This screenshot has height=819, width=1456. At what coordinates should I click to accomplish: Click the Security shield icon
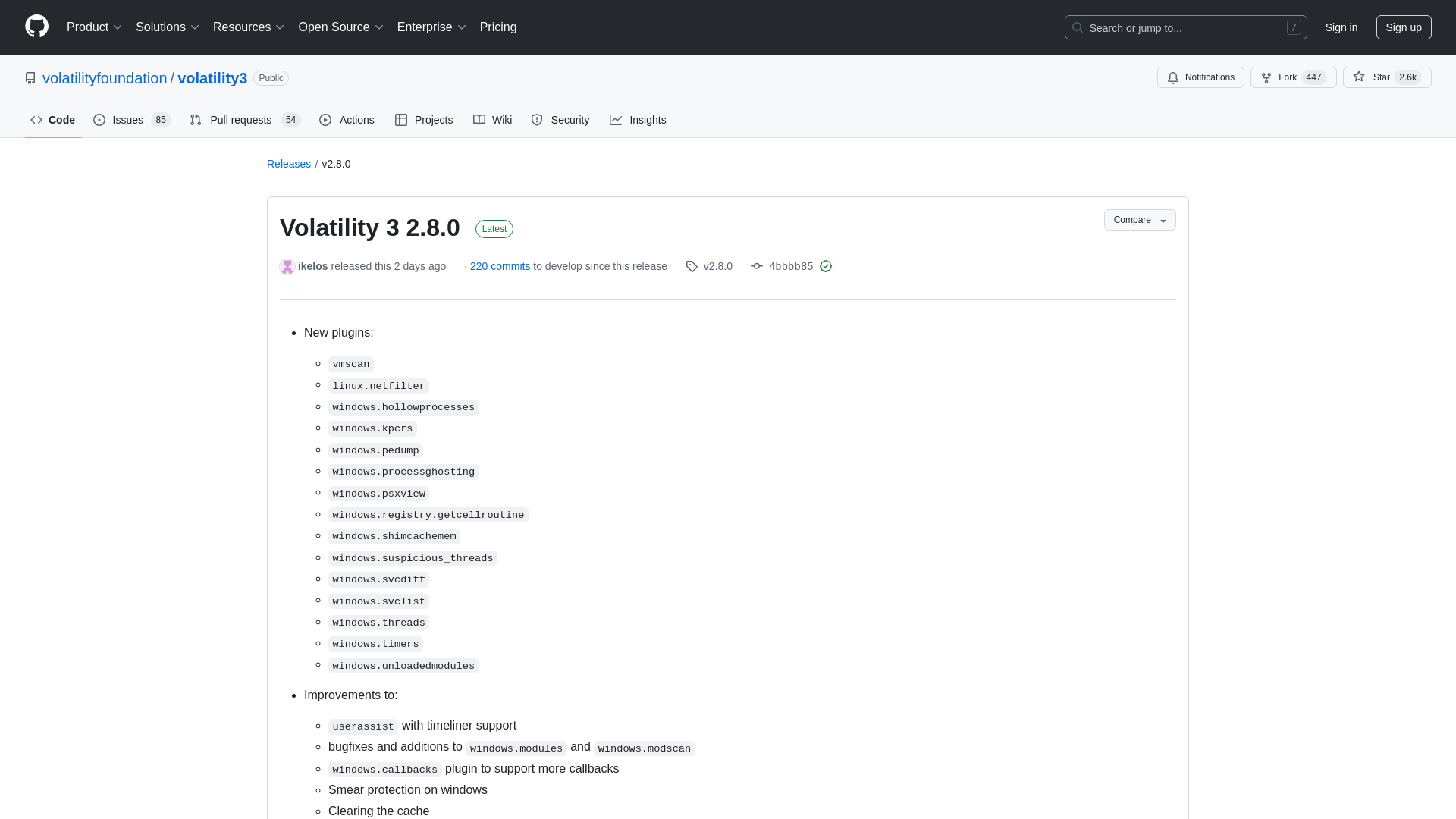point(537,120)
